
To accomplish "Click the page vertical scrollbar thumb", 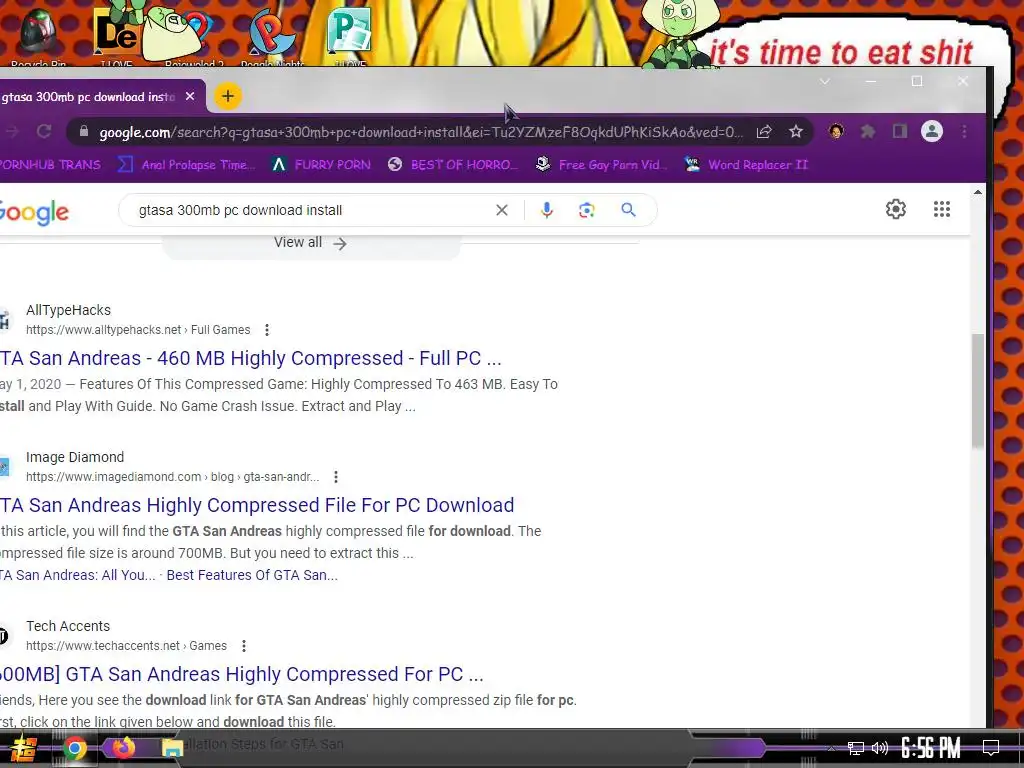I will coord(978,391).
